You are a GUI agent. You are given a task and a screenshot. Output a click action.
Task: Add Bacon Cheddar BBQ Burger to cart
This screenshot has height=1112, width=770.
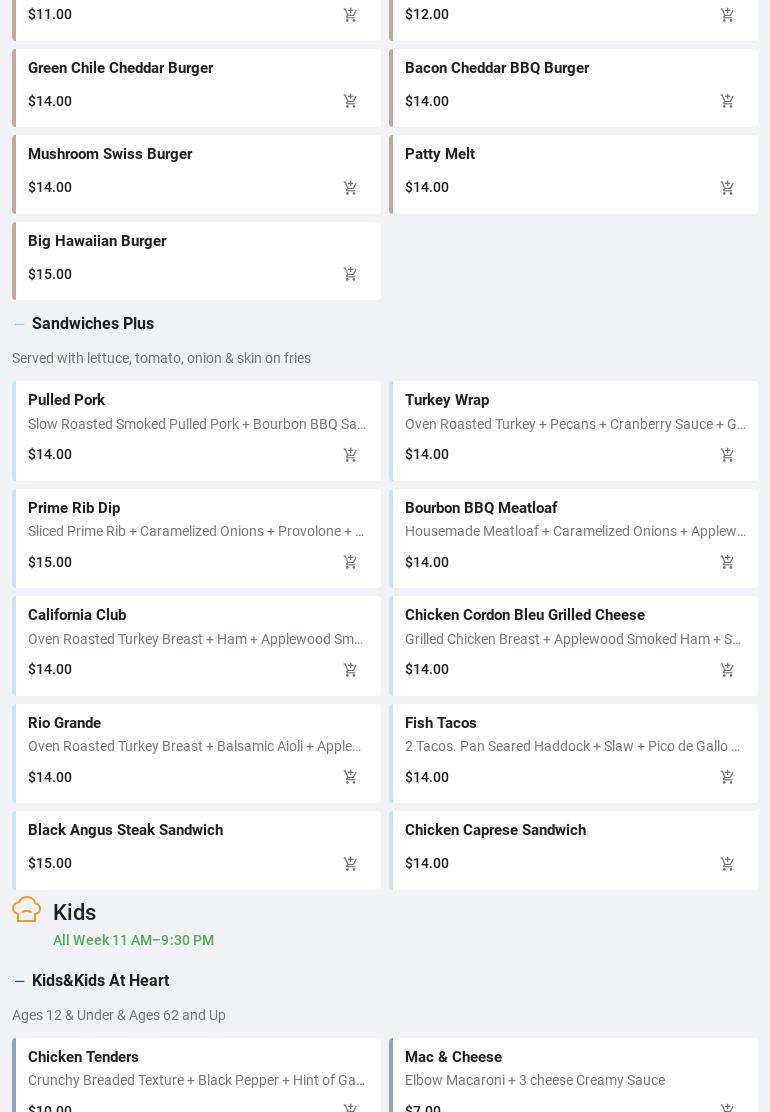pyautogui.click(x=727, y=101)
